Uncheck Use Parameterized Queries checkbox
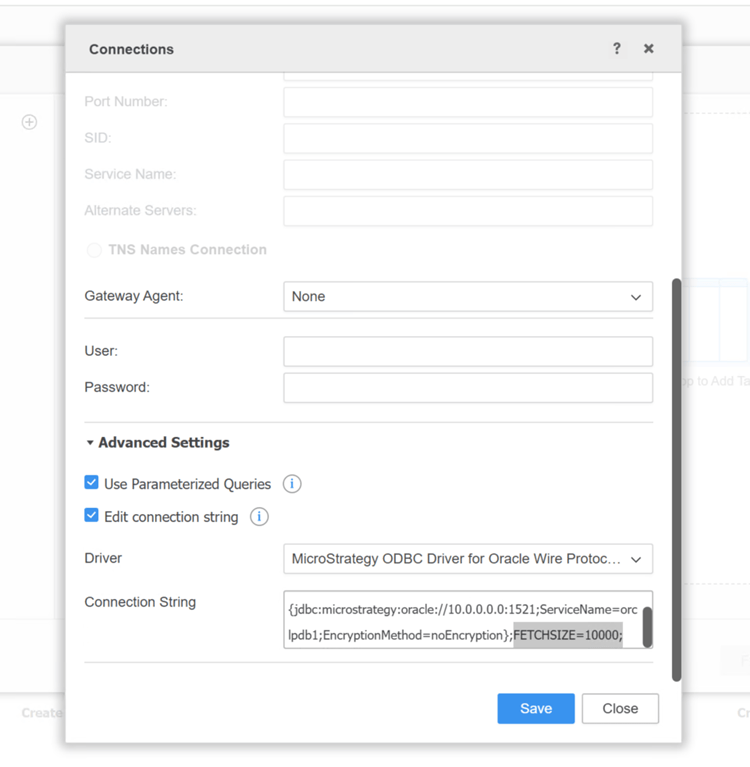The image size is (750, 767). tap(92, 483)
